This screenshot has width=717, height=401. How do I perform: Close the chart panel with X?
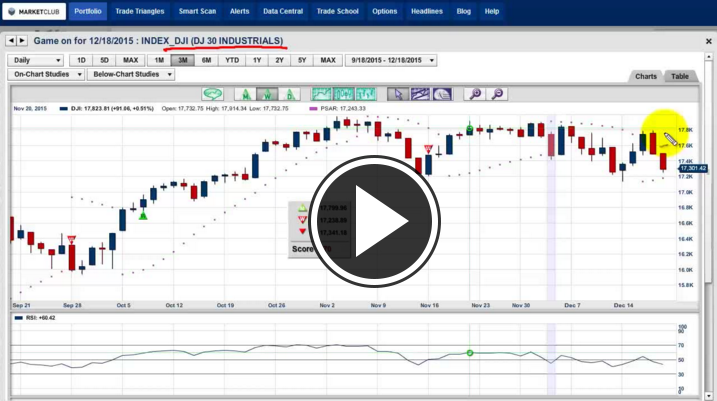tap(709, 41)
